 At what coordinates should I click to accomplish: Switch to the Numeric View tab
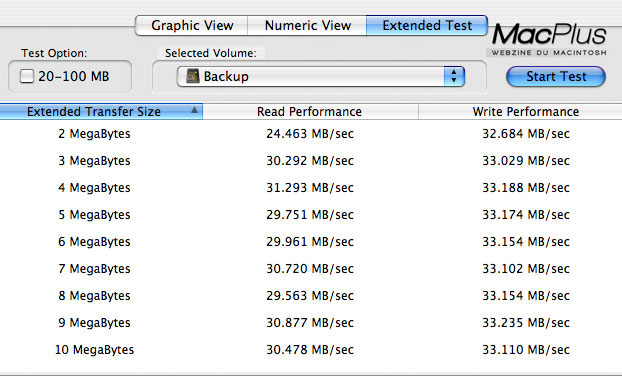coord(307,26)
